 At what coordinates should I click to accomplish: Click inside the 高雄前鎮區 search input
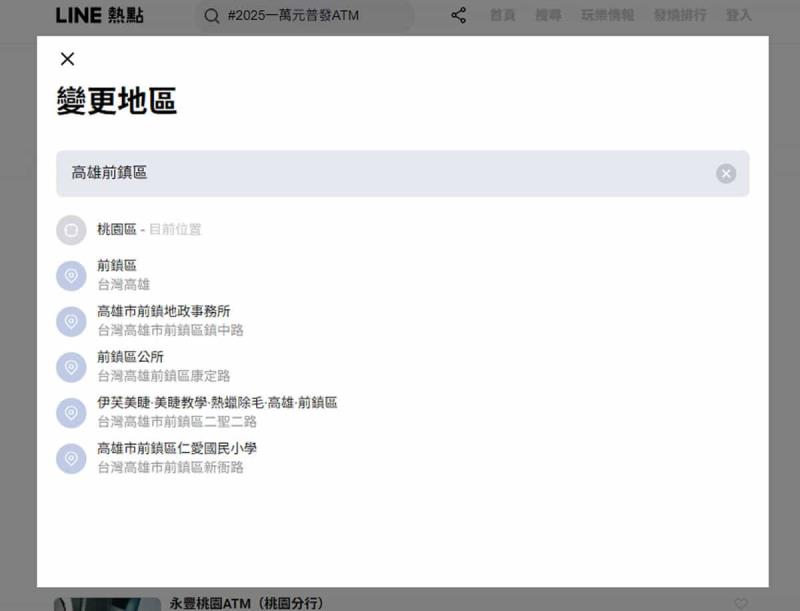click(x=300, y=173)
